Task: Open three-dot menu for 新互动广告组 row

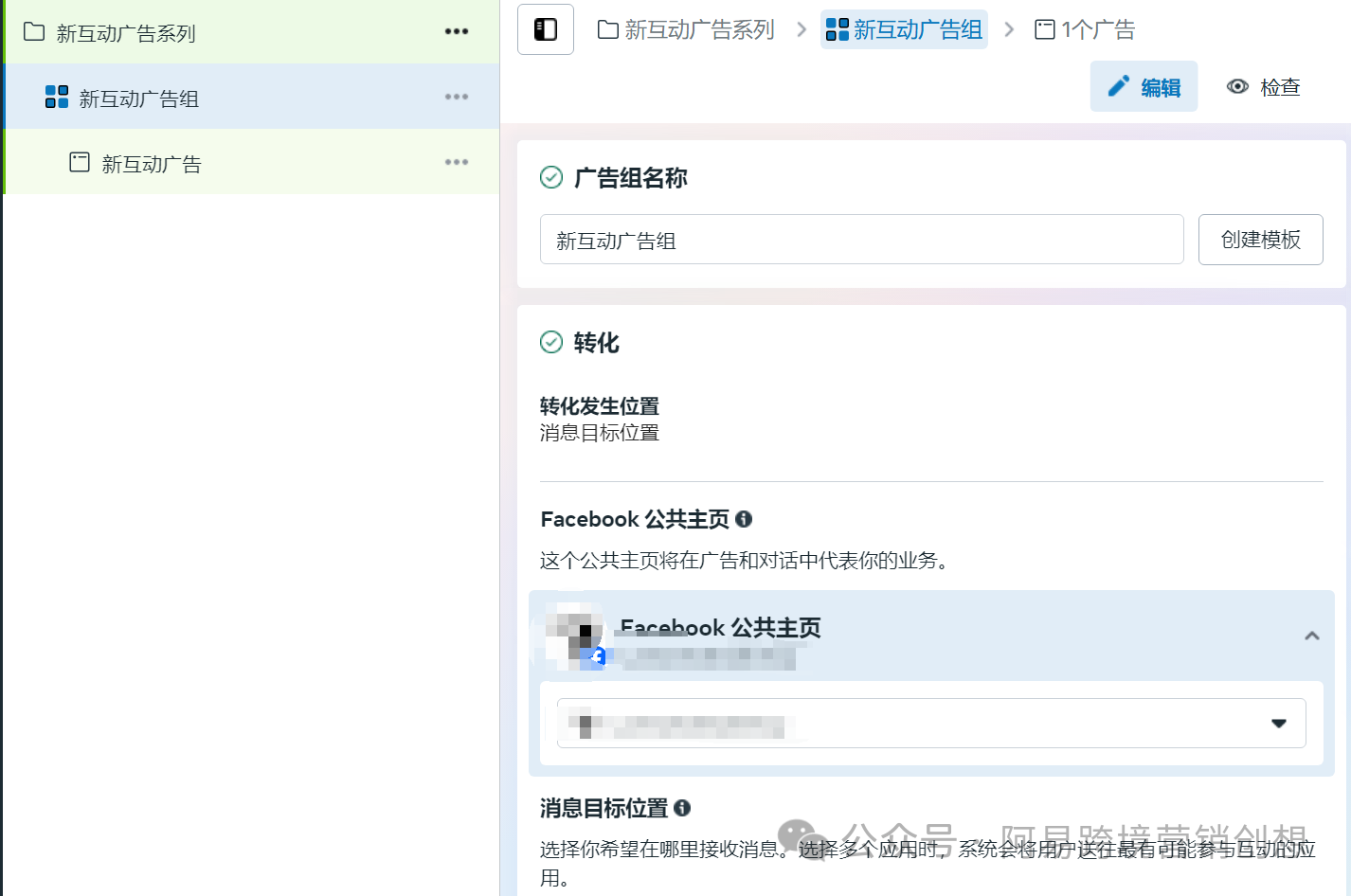Action: click(x=457, y=97)
